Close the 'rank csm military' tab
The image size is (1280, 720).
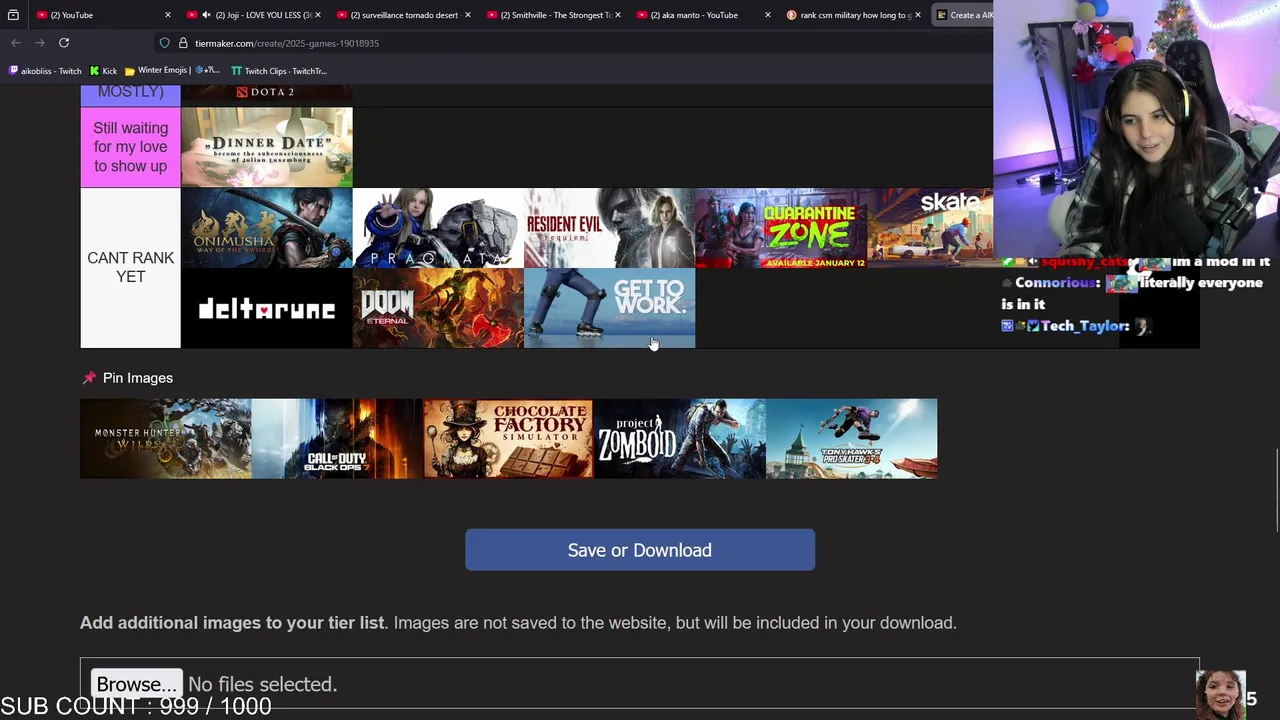coord(917,15)
